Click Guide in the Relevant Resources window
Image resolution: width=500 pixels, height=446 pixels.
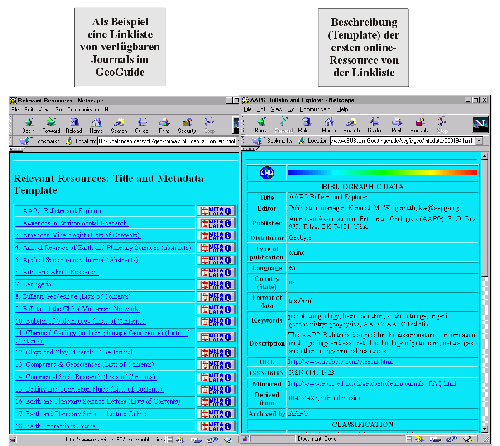click(142, 126)
